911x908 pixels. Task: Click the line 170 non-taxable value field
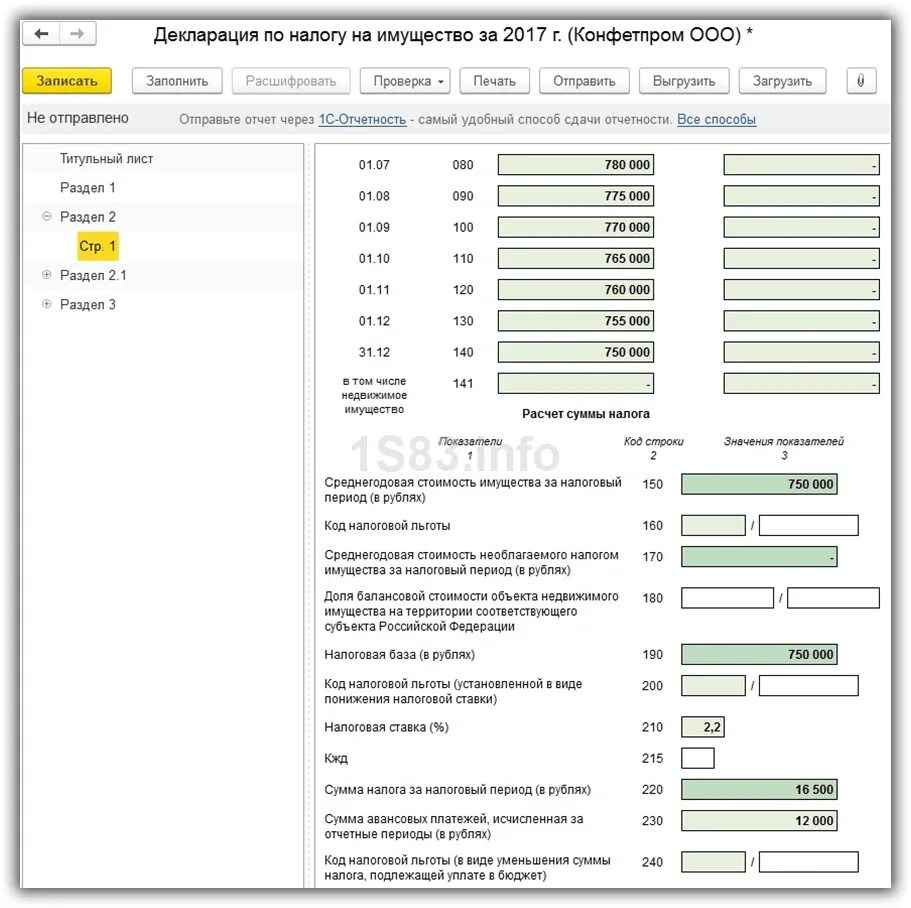pyautogui.click(x=759, y=557)
